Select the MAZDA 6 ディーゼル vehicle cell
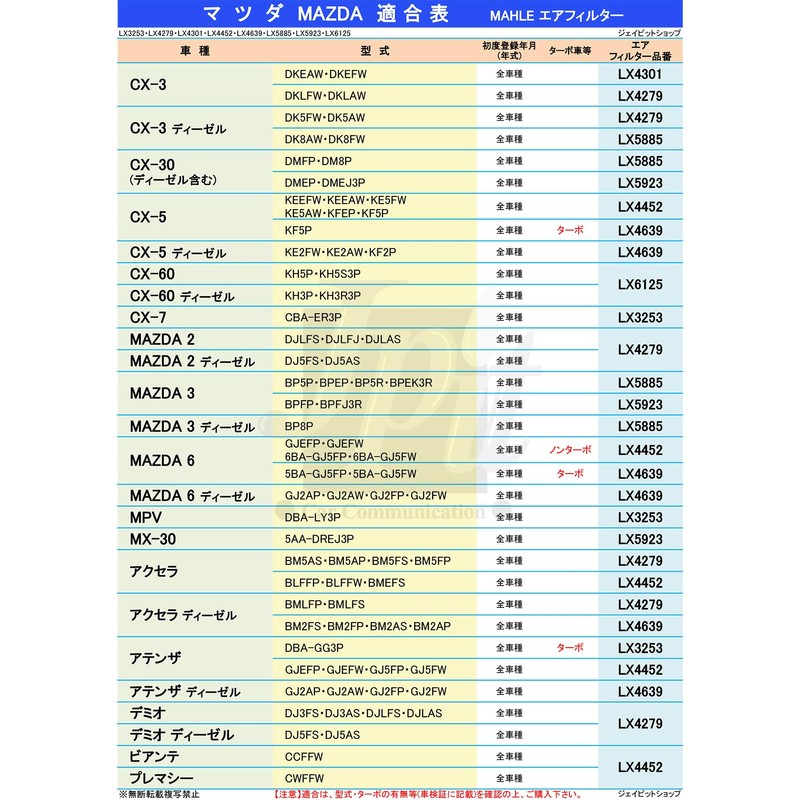Image resolution: width=800 pixels, height=800 pixels. [195, 495]
